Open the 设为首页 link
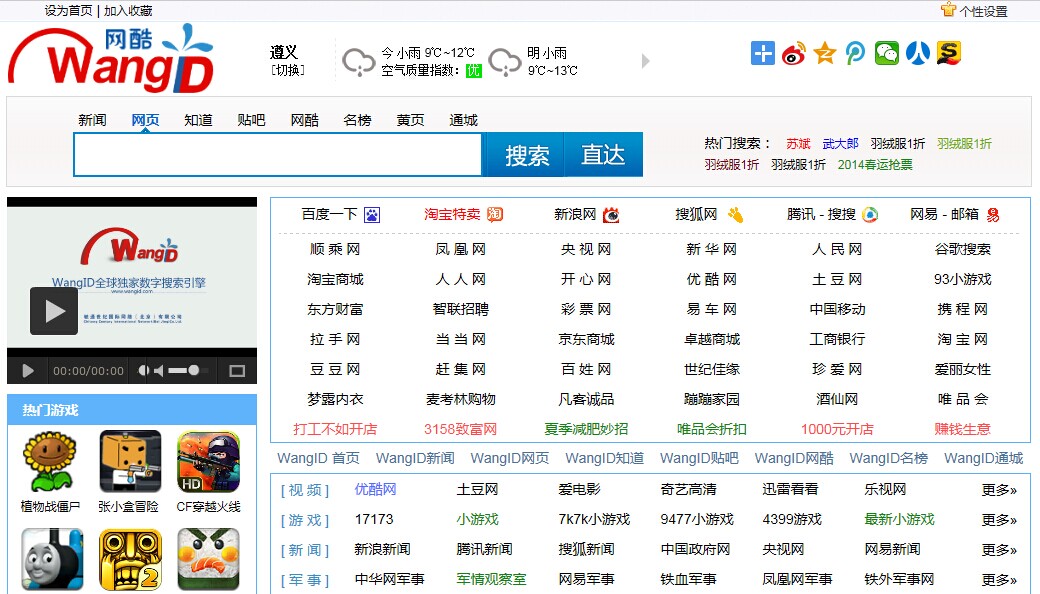Image resolution: width=1040 pixels, height=594 pixels. pos(68,11)
